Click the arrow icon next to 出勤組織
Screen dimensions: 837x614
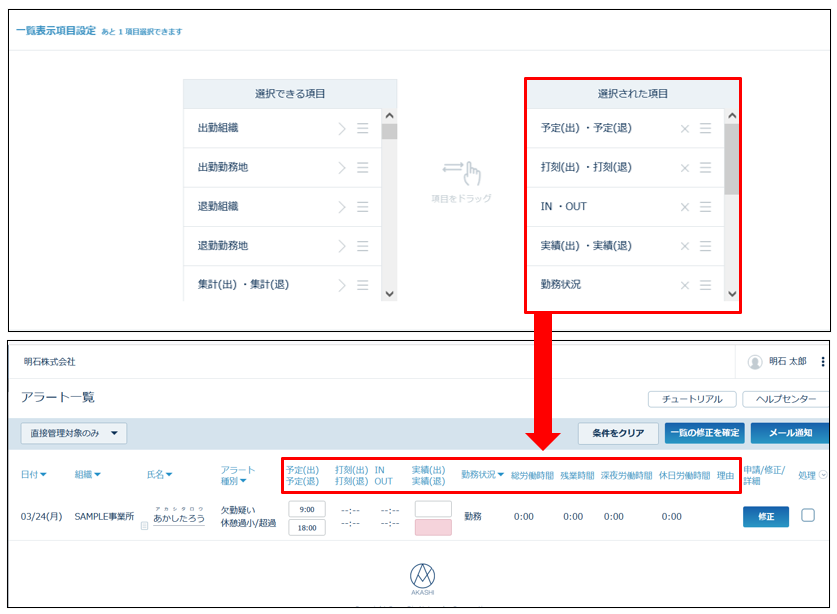click(x=341, y=128)
